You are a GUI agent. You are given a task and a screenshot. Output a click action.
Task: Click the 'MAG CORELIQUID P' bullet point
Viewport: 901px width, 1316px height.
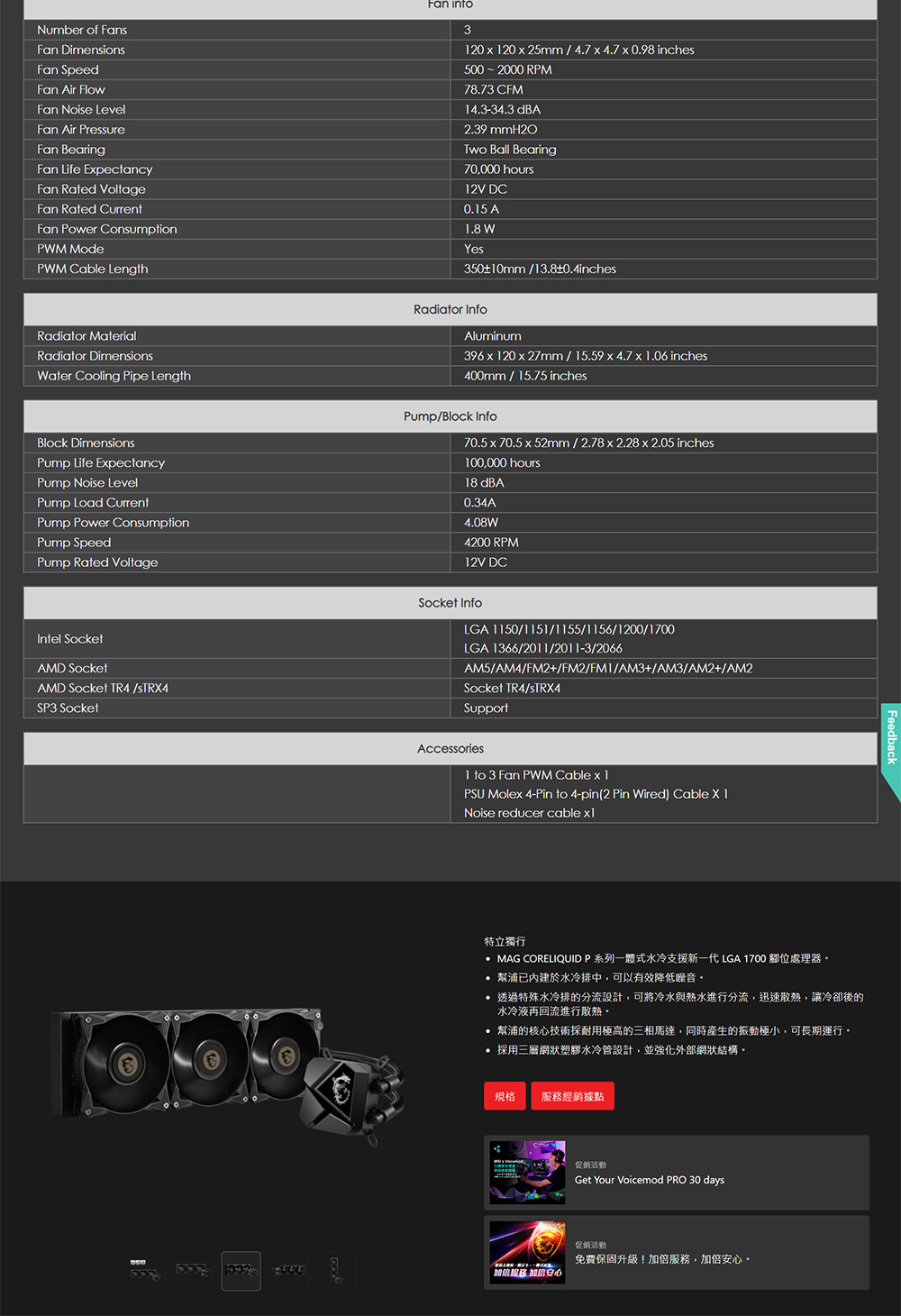(662, 958)
